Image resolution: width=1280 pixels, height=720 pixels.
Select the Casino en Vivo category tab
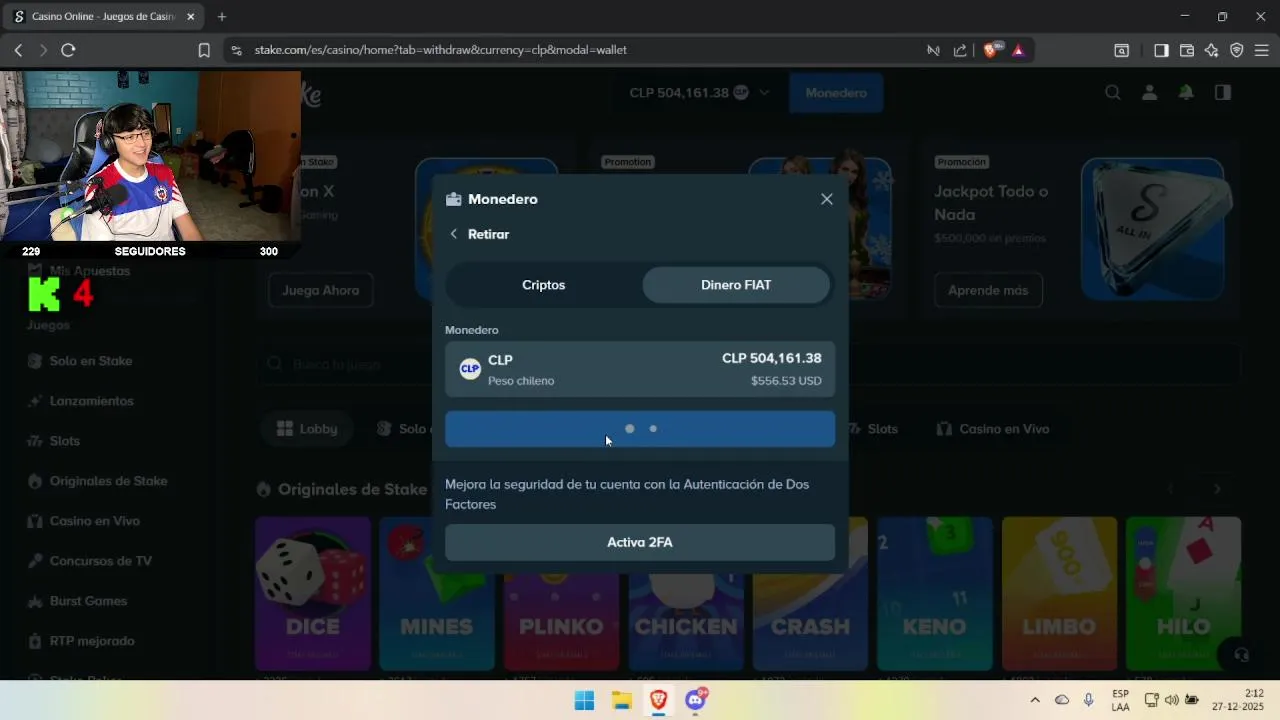[993, 429]
